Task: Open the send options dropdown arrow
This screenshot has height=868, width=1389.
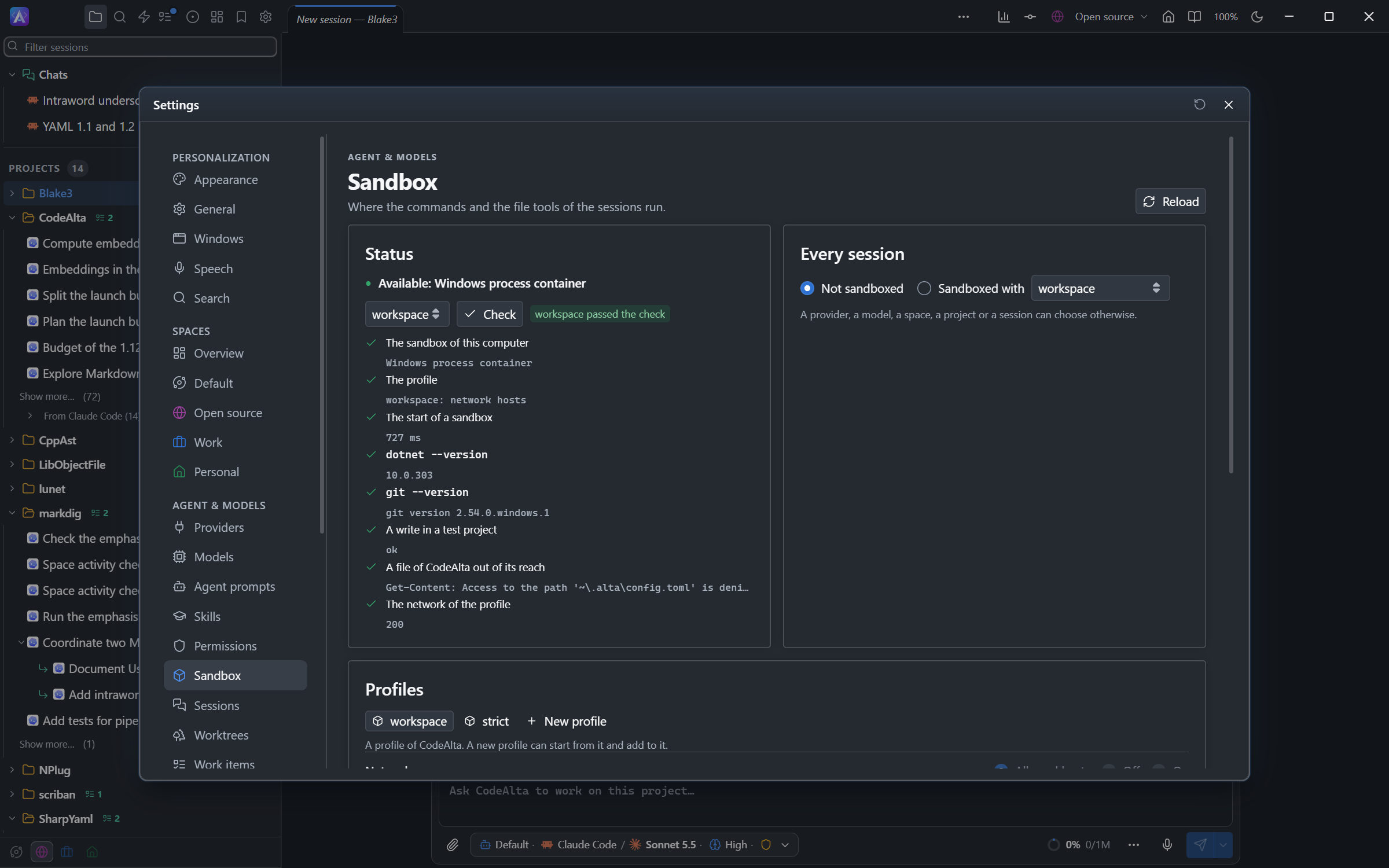Action: point(1223,845)
